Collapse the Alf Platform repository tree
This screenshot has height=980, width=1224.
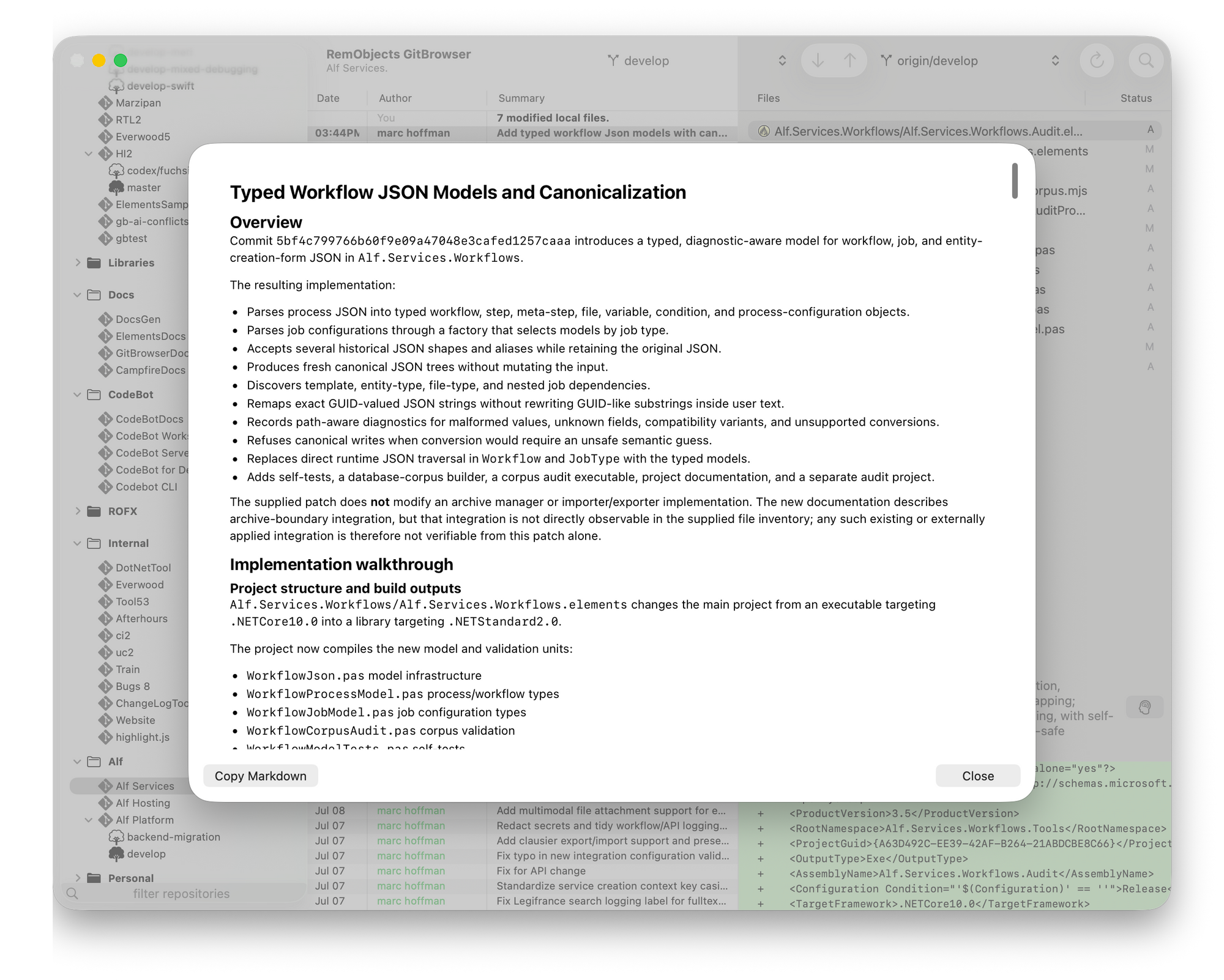(89, 820)
